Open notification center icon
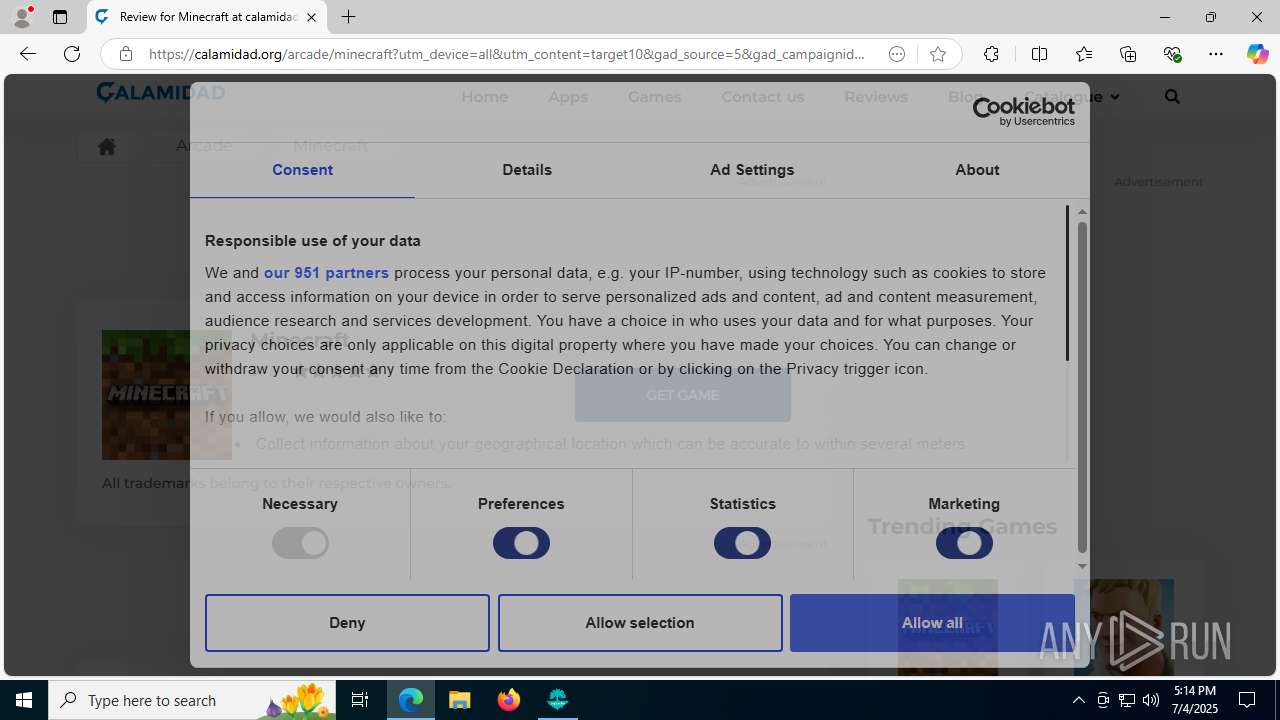This screenshot has height=720, width=1280. point(1247,700)
